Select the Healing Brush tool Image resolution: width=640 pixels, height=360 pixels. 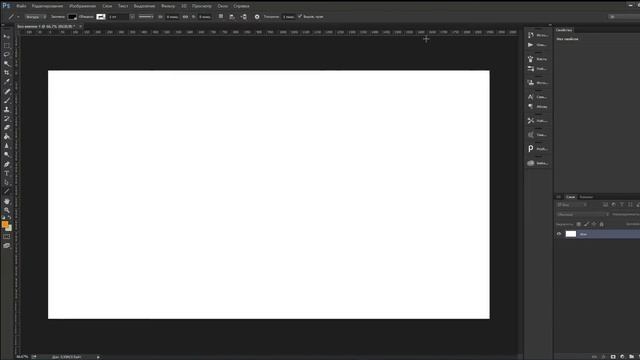(7, 91)
